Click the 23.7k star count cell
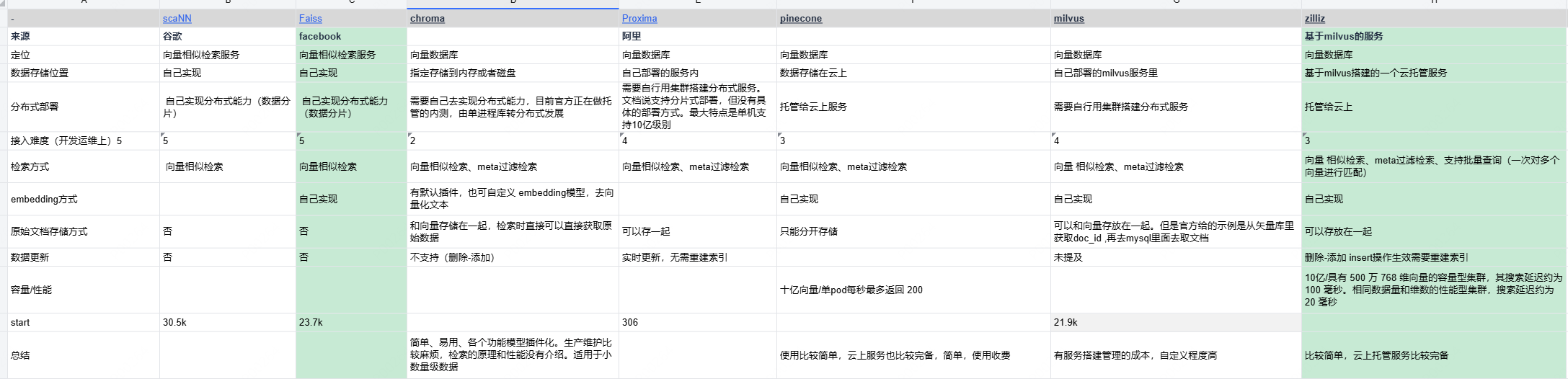 tap(351, 322)
